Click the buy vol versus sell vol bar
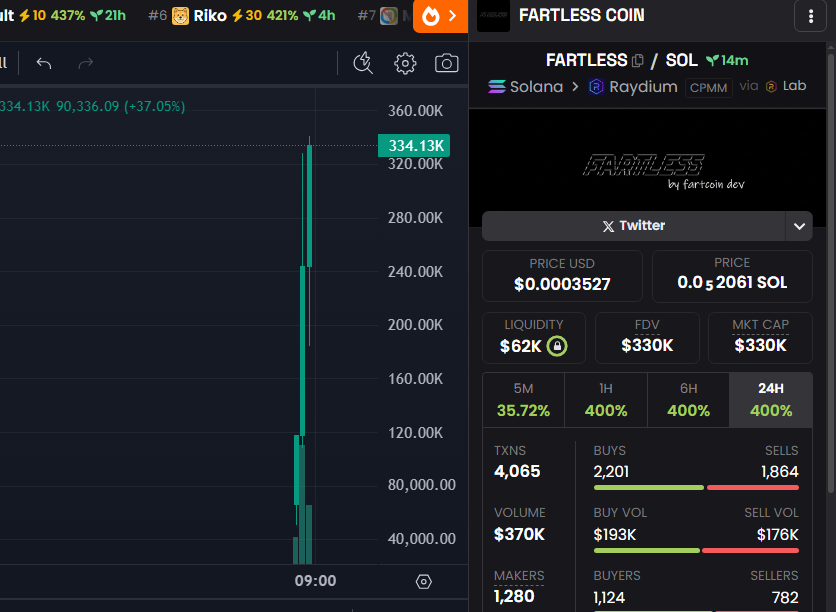This screenshot has height=612, width=836. tap(696, 550)
